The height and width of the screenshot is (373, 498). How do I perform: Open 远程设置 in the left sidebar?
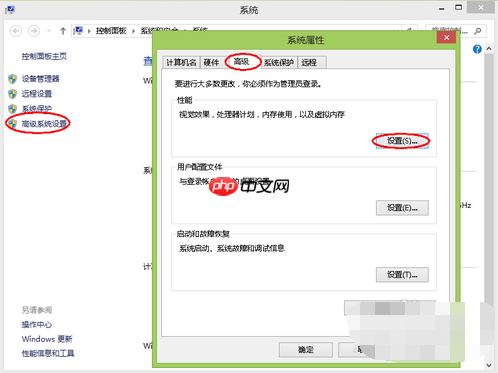tap(37, 94)
